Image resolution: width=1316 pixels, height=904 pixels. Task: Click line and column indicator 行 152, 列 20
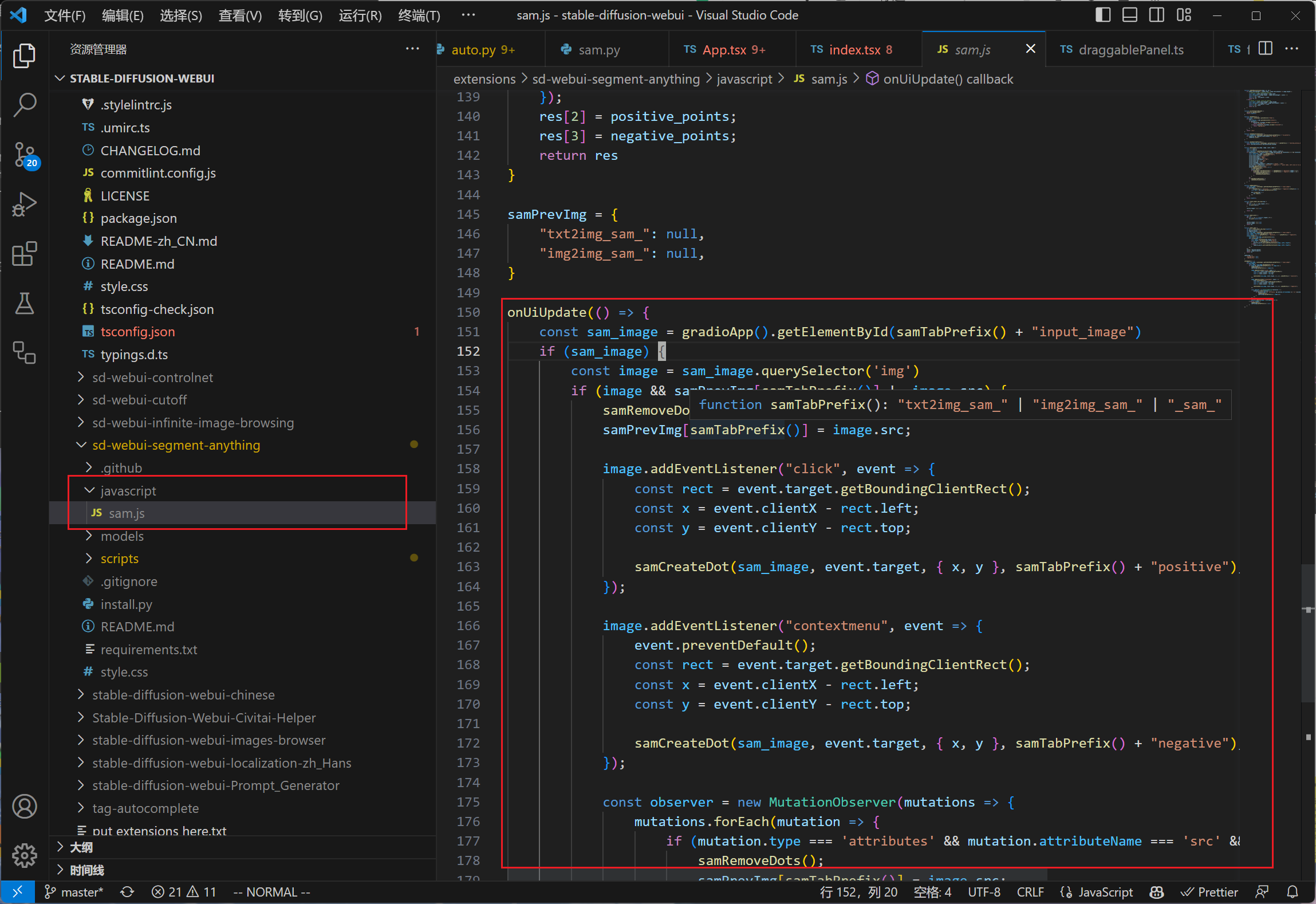coord(858,892)
